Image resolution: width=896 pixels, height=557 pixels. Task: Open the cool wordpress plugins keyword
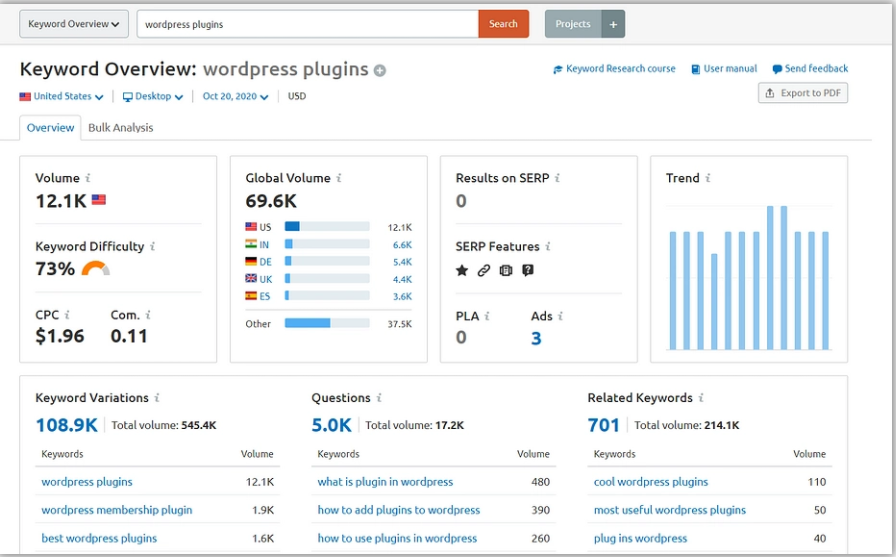tap(651, 482)
